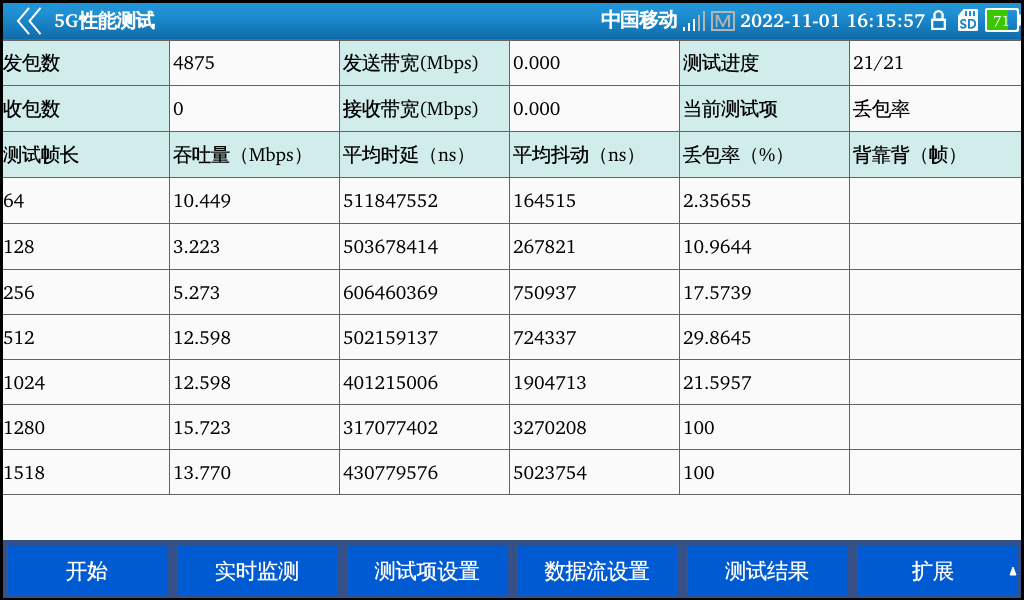Select the 中国移动 carrier label
The image size is (1024, 600).
(638, 21)
